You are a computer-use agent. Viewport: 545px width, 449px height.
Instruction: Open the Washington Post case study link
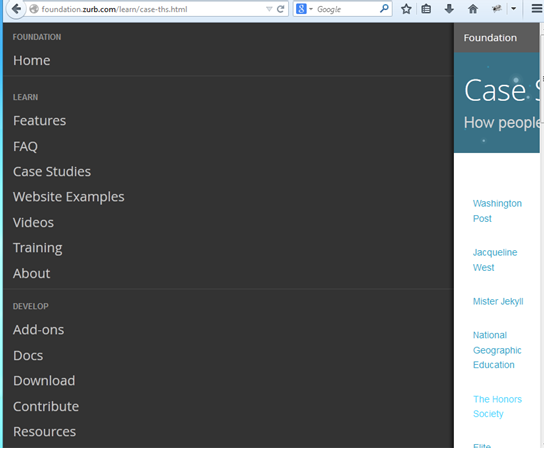pyautogui.click(x=497, y=211)
